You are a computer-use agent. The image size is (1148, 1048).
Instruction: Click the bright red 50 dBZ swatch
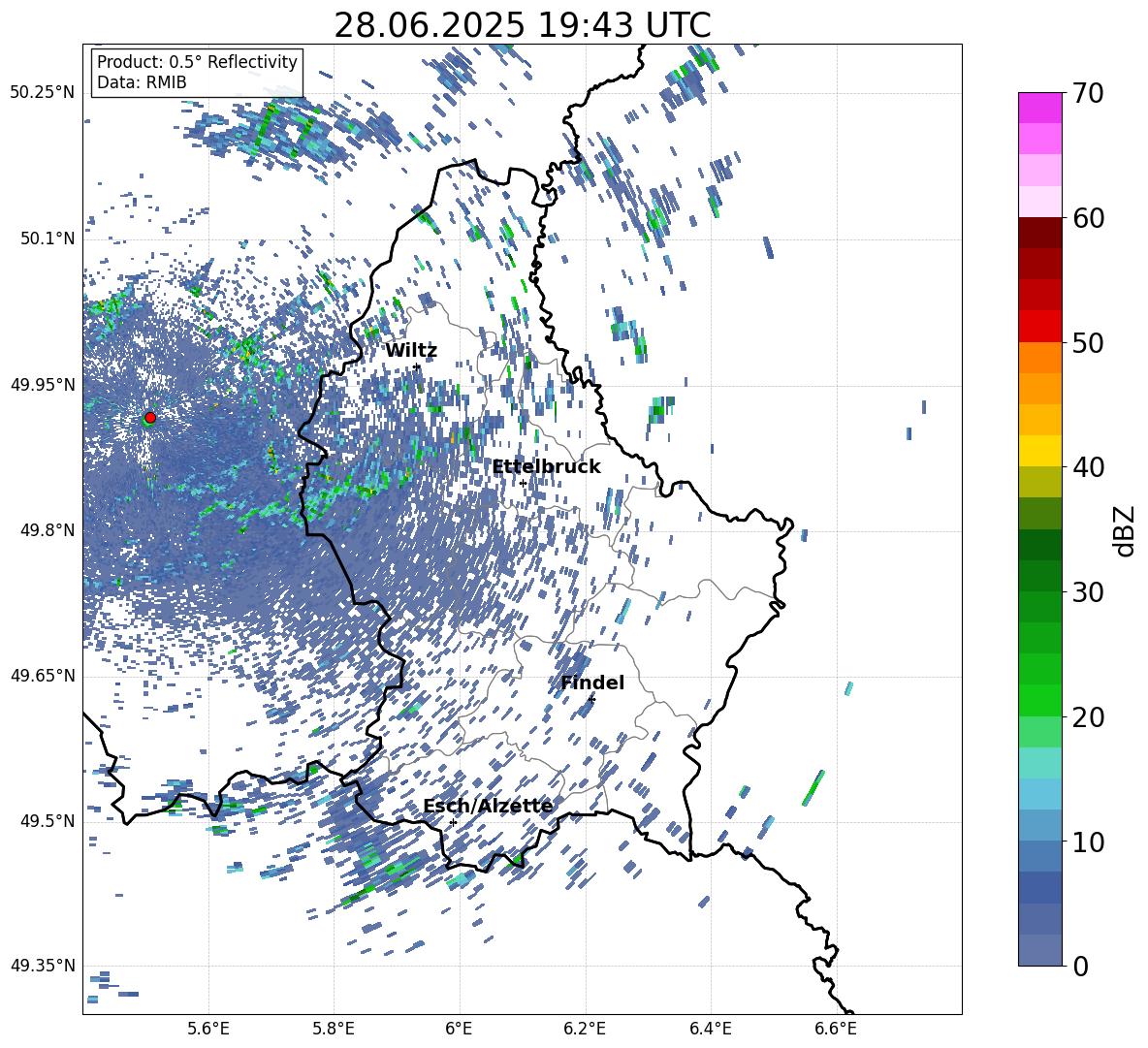coord(1039,327)
